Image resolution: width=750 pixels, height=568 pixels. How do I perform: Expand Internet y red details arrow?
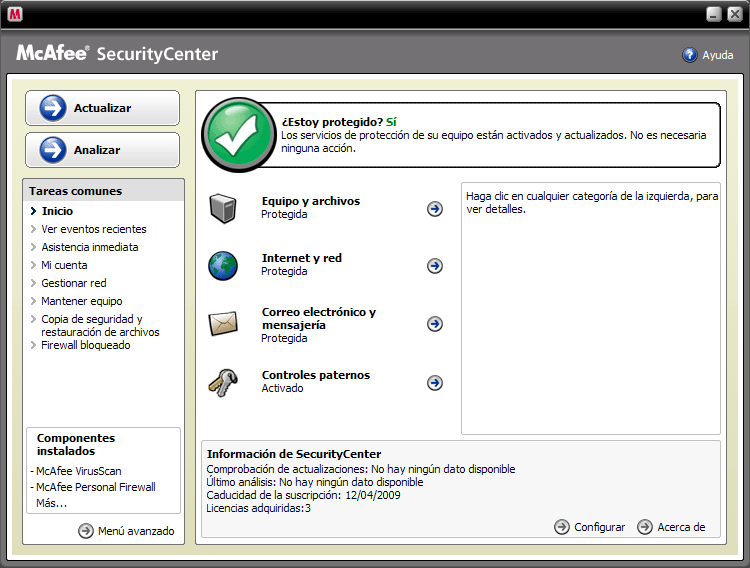pyautogui.click(x=434, y=266)
